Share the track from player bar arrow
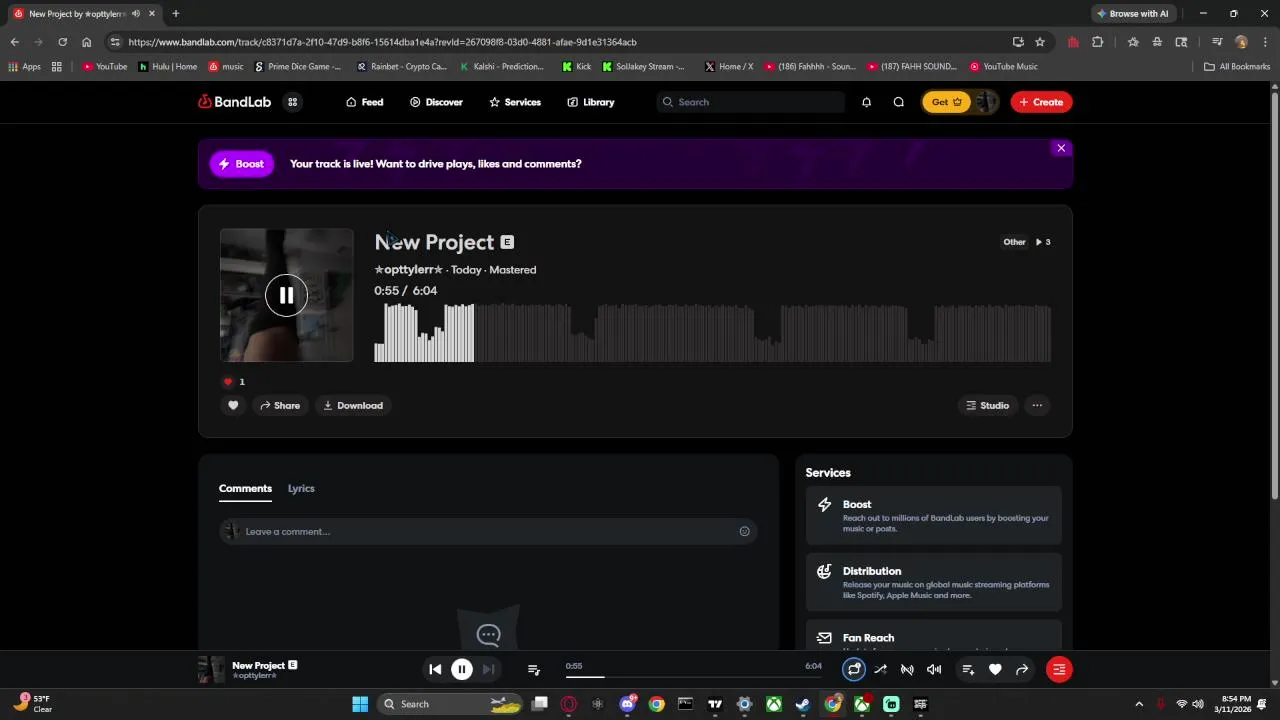This screenshot has height=720, width=1280. pyautogui.click(x=1022, y=669)
